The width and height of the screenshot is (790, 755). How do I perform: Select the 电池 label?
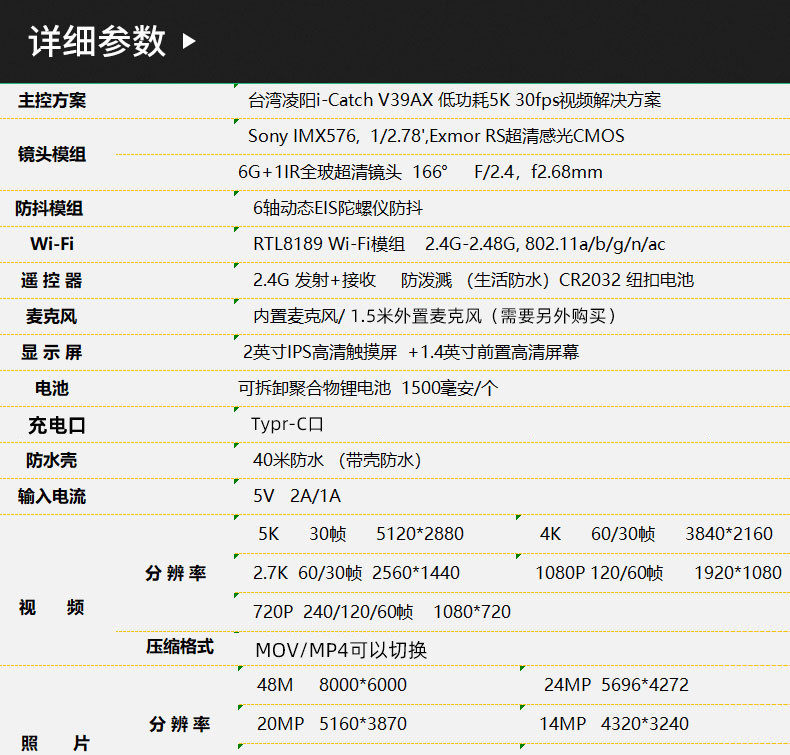(x=52, y=388)
